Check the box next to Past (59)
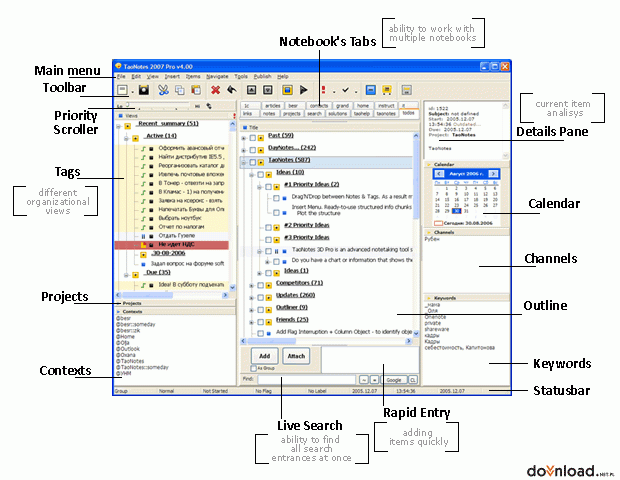The image size is (620, 480). point(253,138)
